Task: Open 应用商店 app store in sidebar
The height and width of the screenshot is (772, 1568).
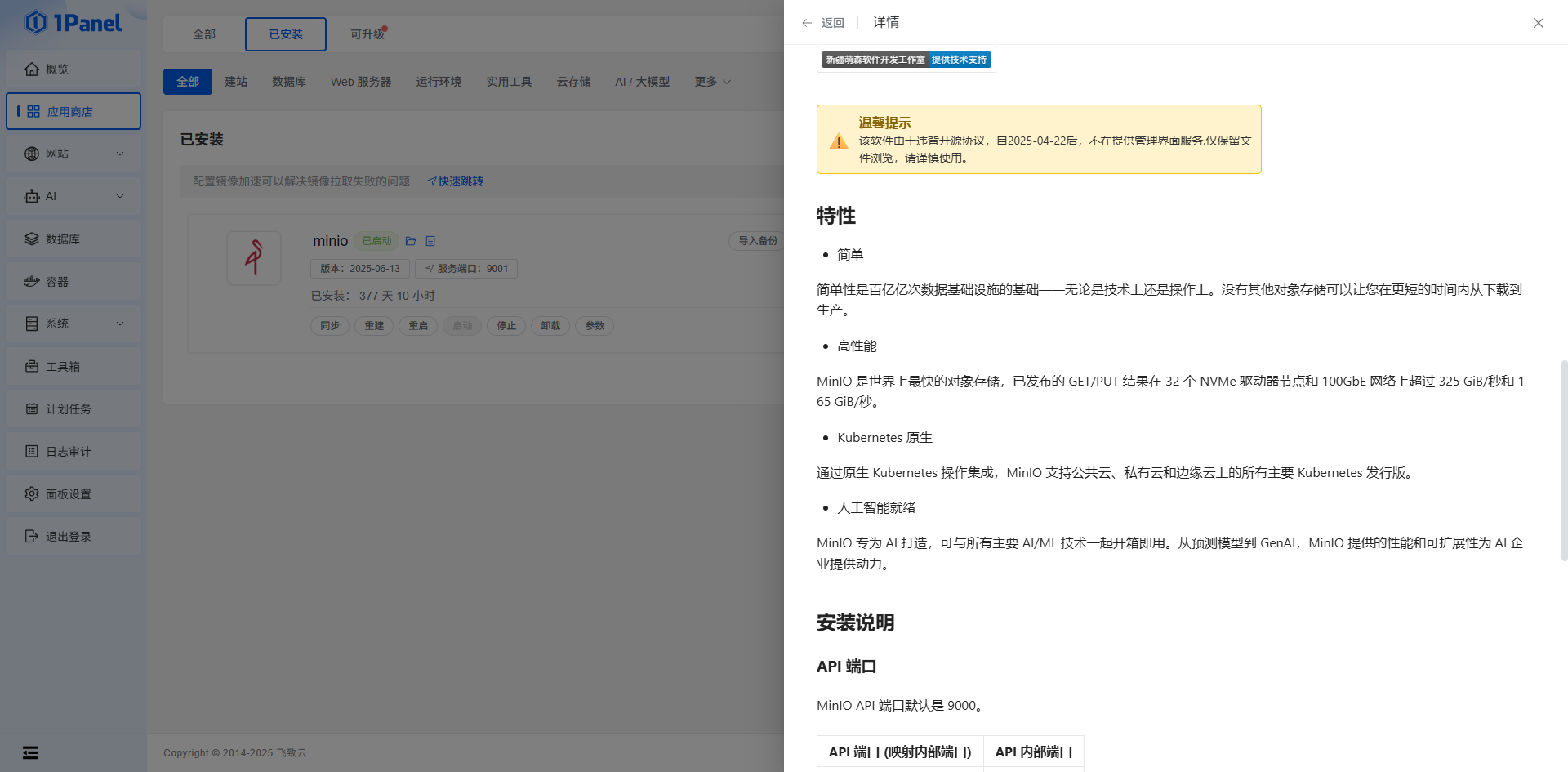Action: [x=73, y=111]
